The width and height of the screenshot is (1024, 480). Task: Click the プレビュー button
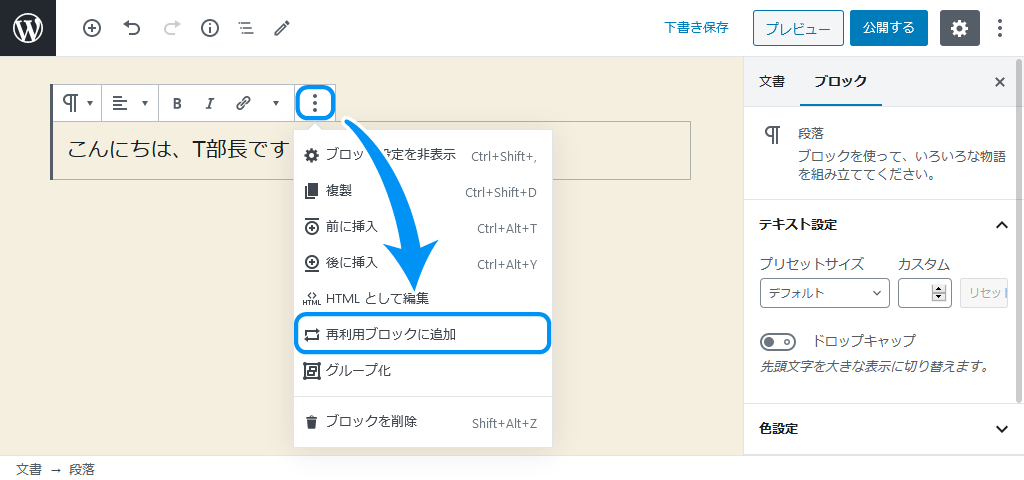[x=798, y=28]
